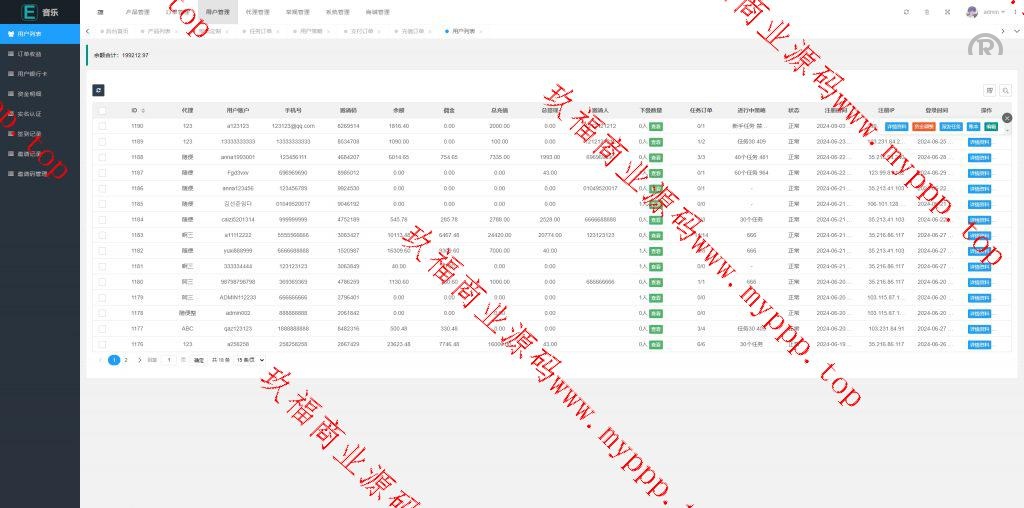Click the page number jump input field
This screenshot has height=508, width=1024.
(169, 359)
